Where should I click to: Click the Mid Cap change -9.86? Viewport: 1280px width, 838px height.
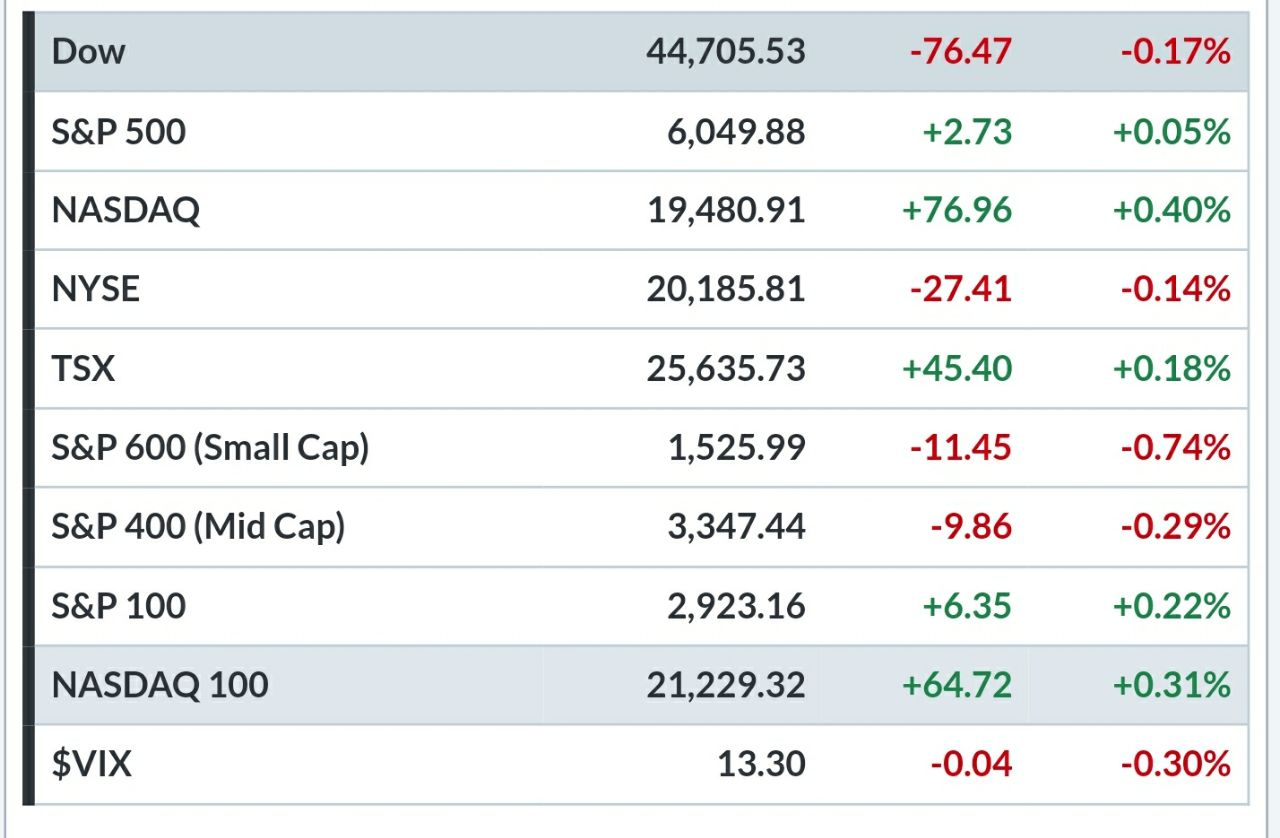coord(972,526)
